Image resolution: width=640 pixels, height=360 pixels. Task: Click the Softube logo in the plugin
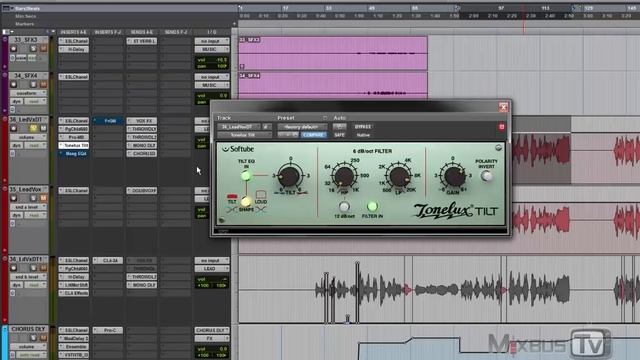click(238, 149)
